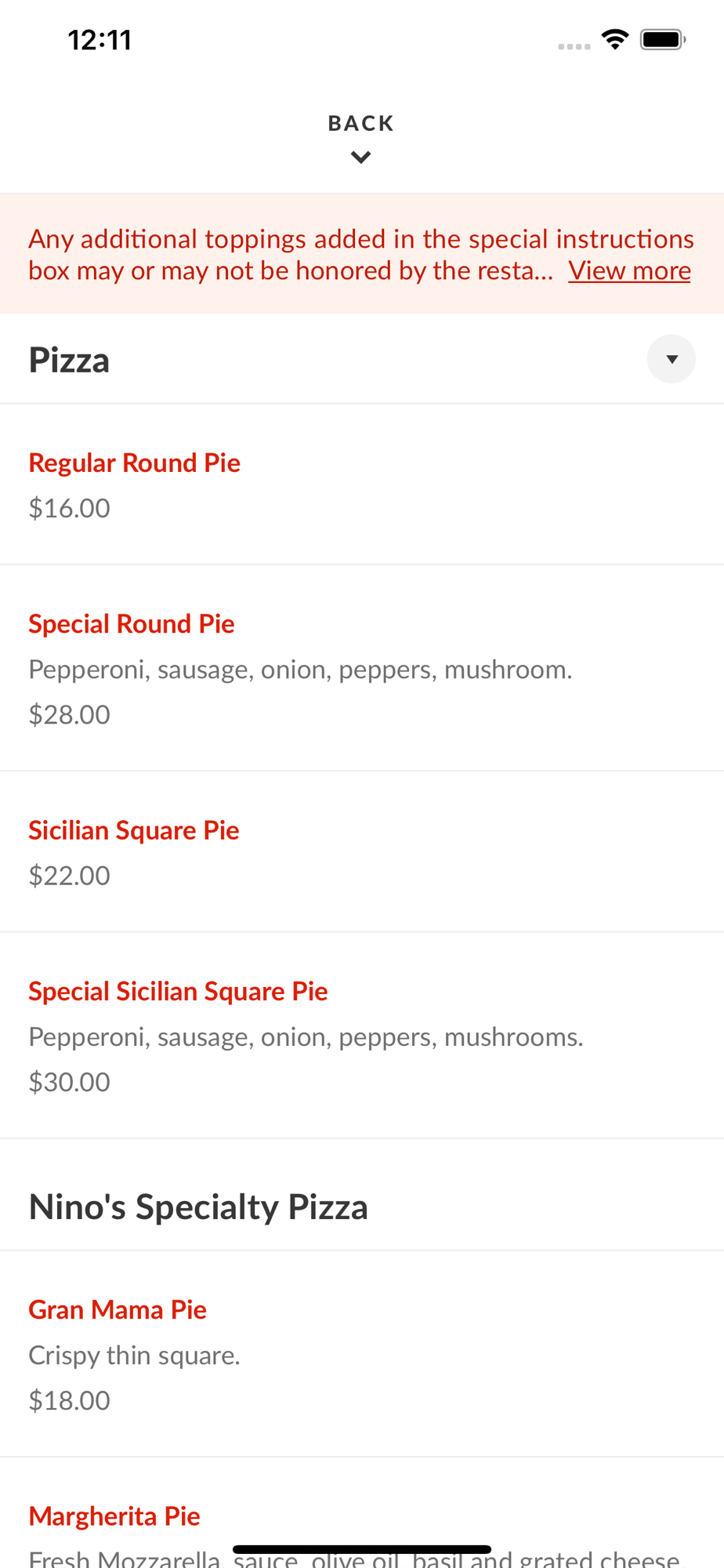The height and width of the screenshot is (1568, 724).
Task: Pick the Special Sicilian Square Pie item
Action: click(178, 991)
